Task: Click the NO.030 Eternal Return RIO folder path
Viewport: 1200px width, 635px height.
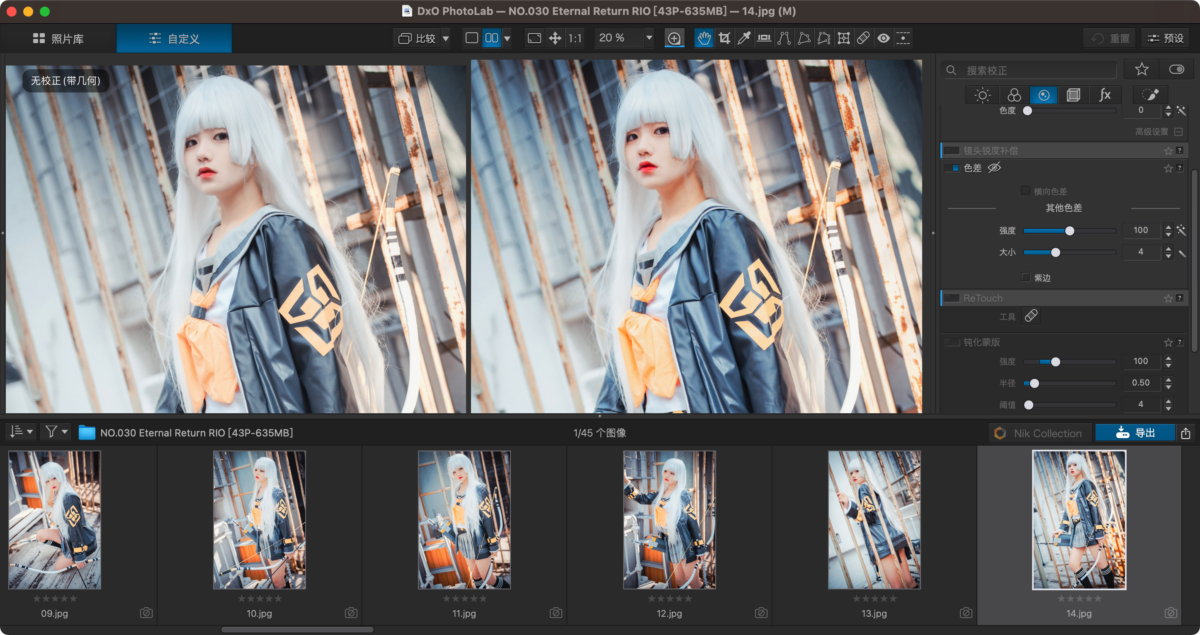Action: pos(196,433)
